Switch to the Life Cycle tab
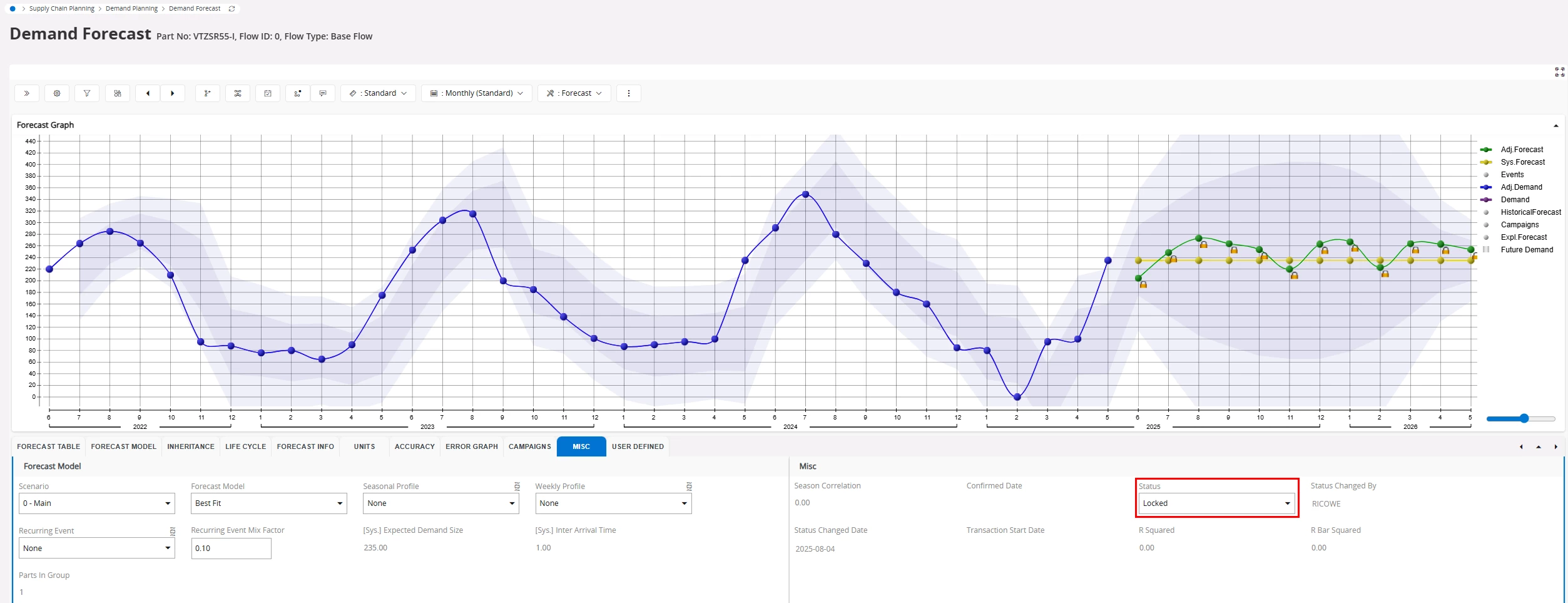Viewport: 1568px width, 603px height. tap(246, 447)
